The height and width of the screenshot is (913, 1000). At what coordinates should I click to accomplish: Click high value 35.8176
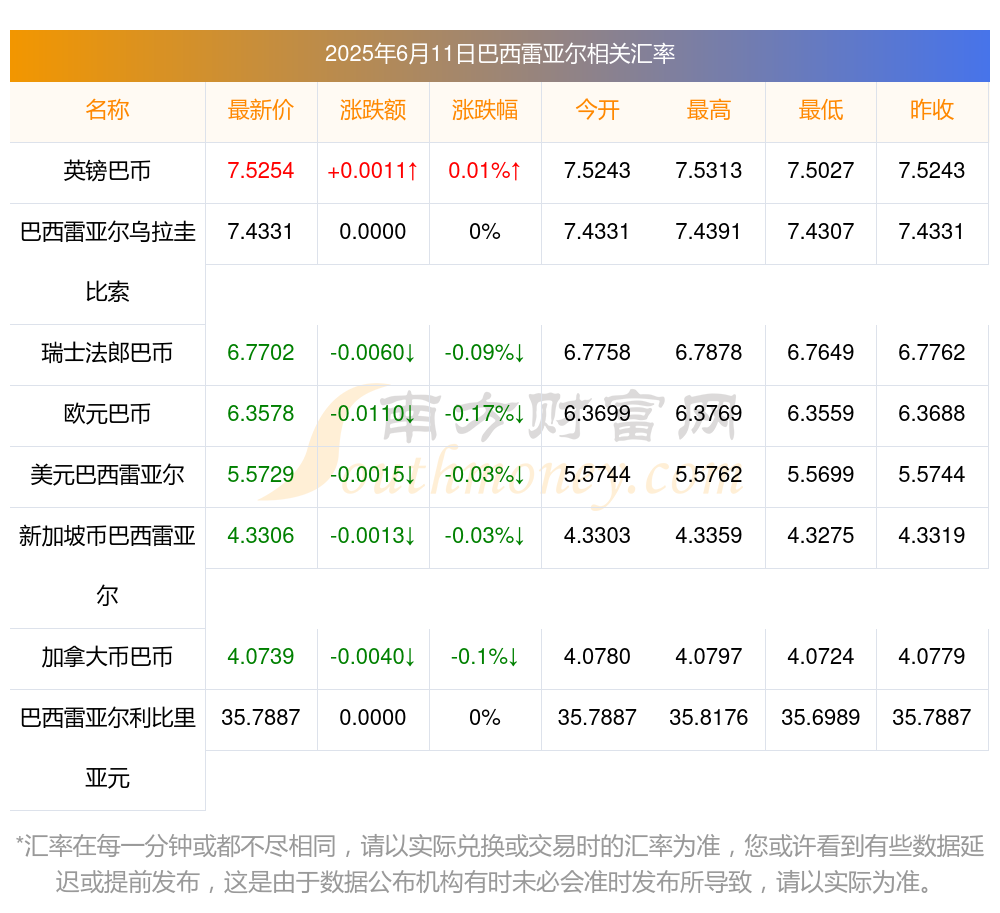709,718
